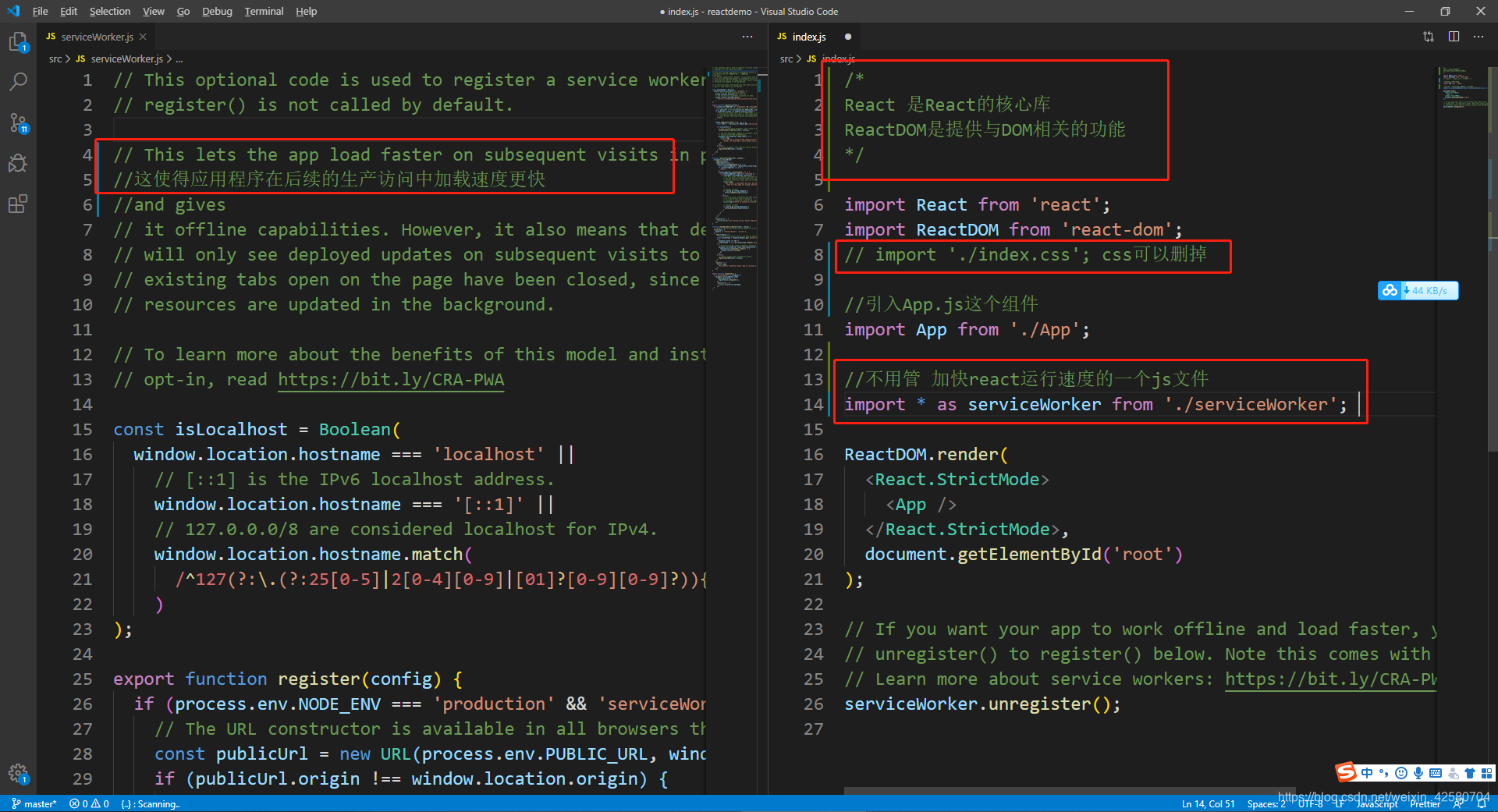Open the Edit menu
Viewport: 1498px width, 812px height.
click(x=69, y=11)
